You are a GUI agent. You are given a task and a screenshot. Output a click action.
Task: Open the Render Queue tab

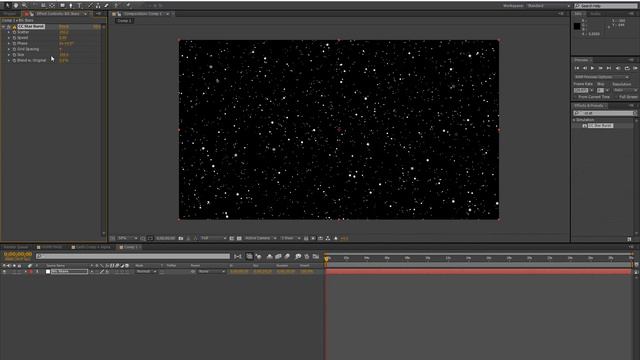click(x=16, y=247)
